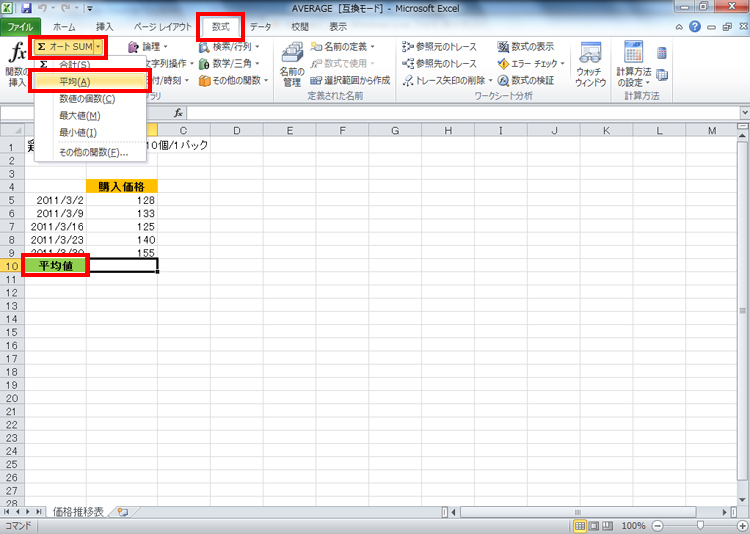This screenshot has width=750, height=534.
Task: Click the zoom out minus button
Action: coord(658,526)
